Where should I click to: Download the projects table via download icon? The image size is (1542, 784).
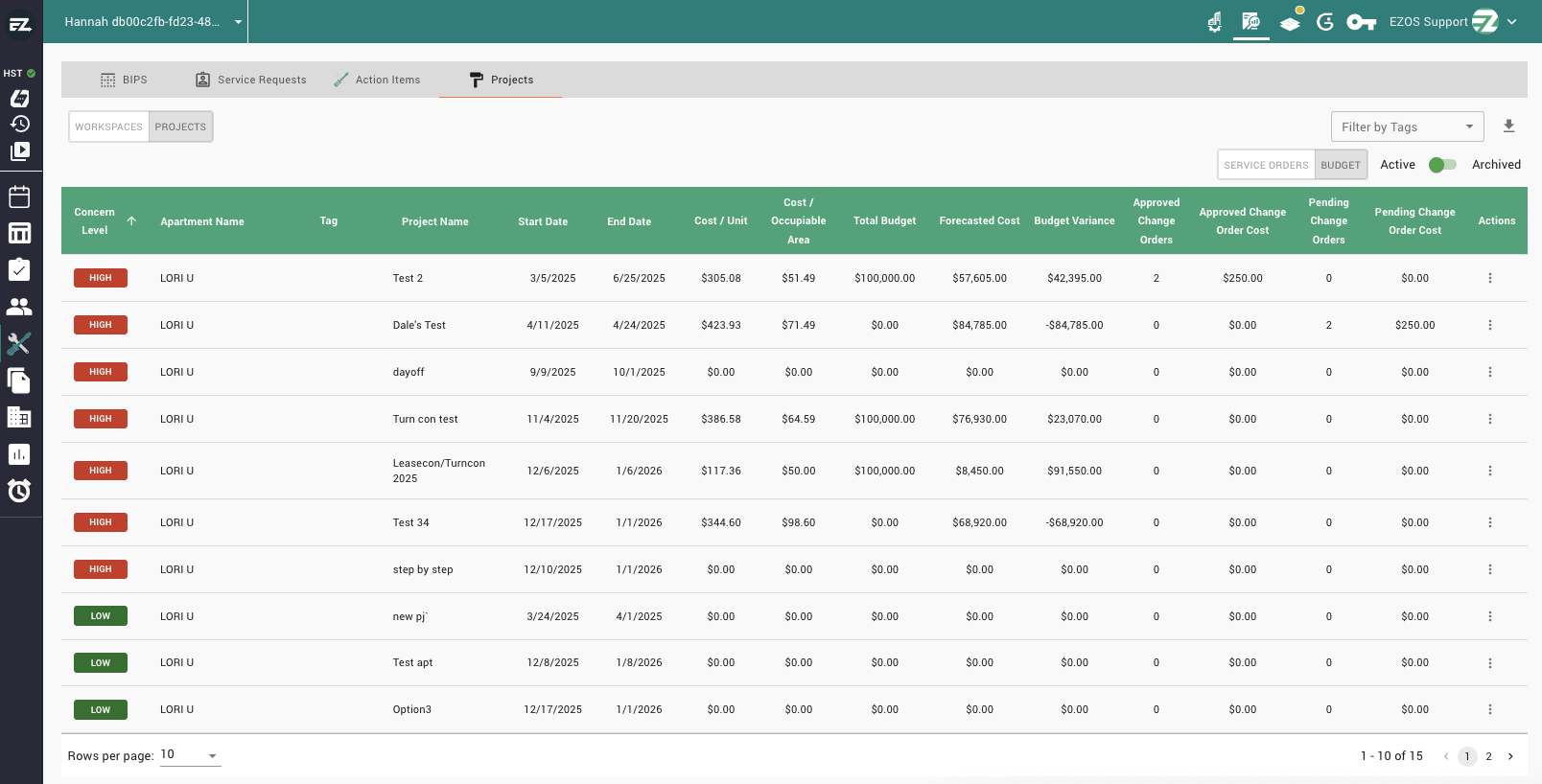click(1508, 126)
